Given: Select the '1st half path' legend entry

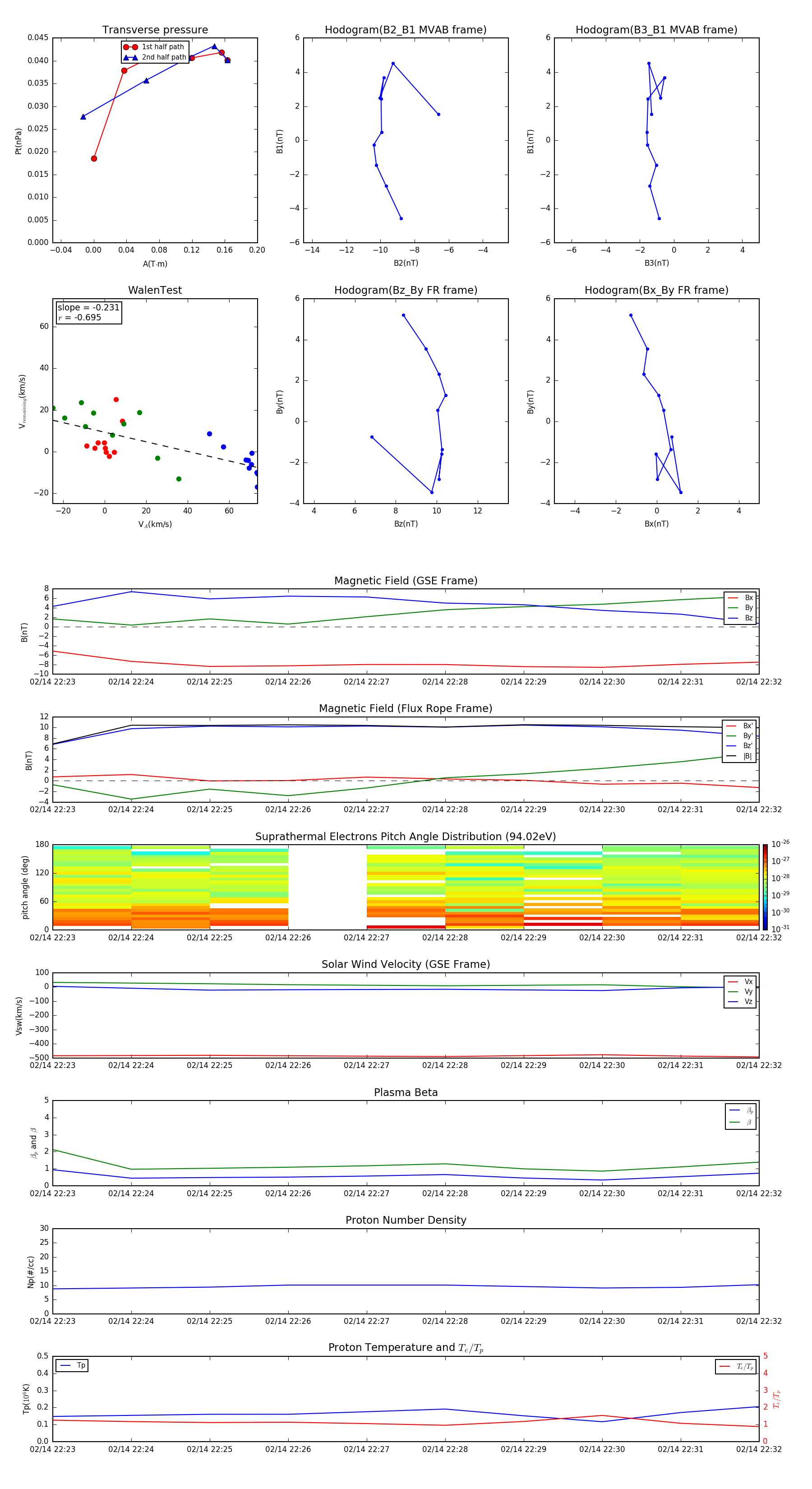Looking at the screenshot, I should [154, 47].
